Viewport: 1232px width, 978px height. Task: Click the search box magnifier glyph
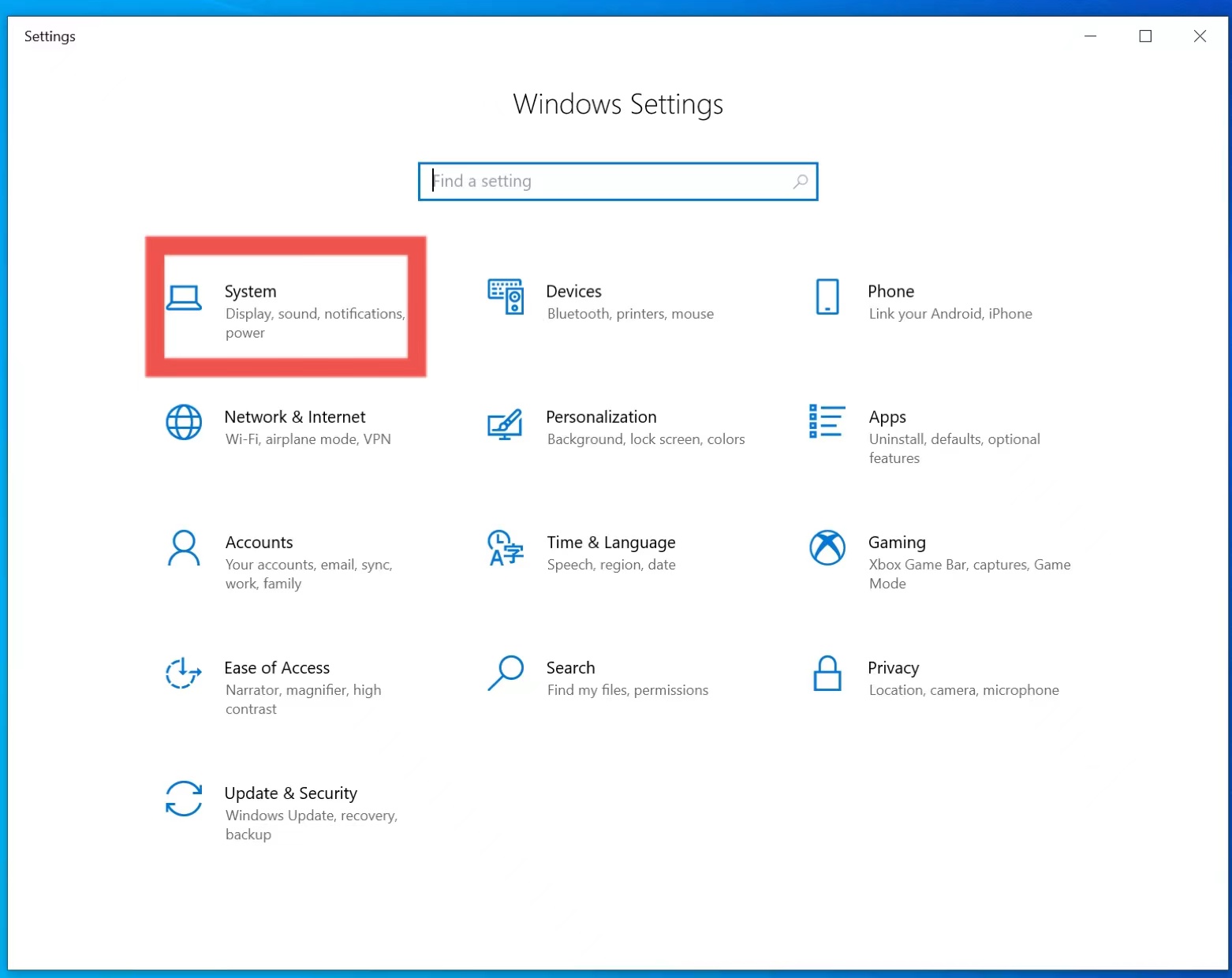click(x=801, y=181)
